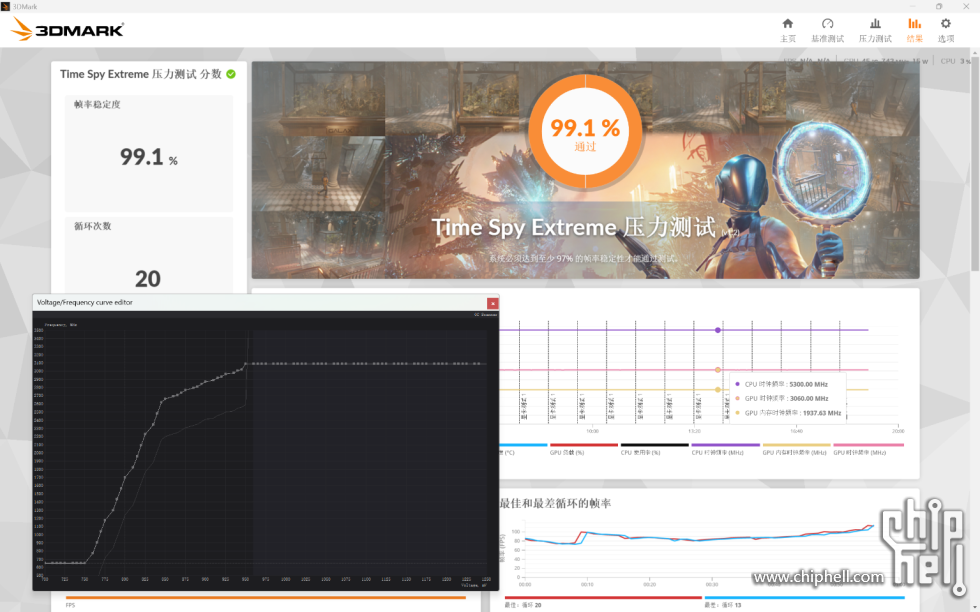Click the 帧率稳定度 label
The height and width of the screenshot is (612, 980).
click(x=98, y=104)
